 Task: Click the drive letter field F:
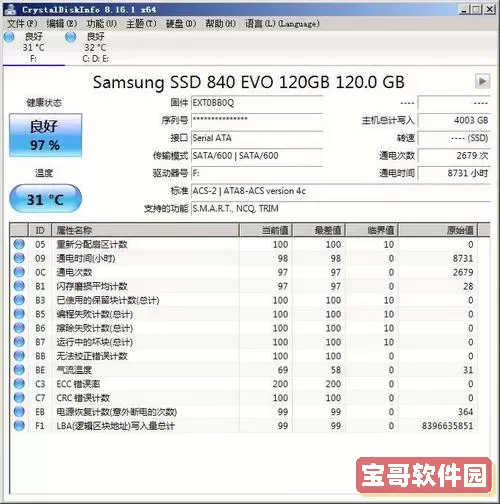click(257, 173)
